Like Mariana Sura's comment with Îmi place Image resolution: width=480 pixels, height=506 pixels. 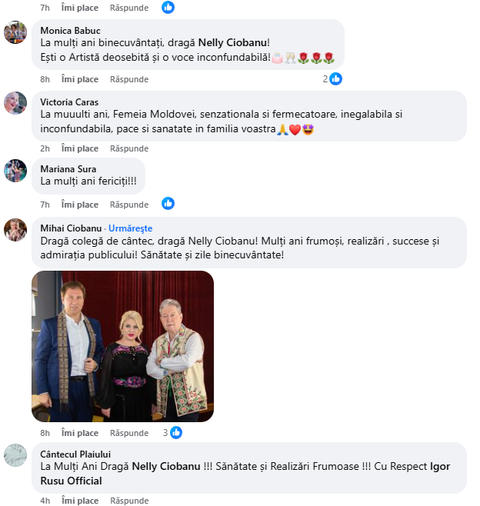pyautogui.click(x=80, y=205)
